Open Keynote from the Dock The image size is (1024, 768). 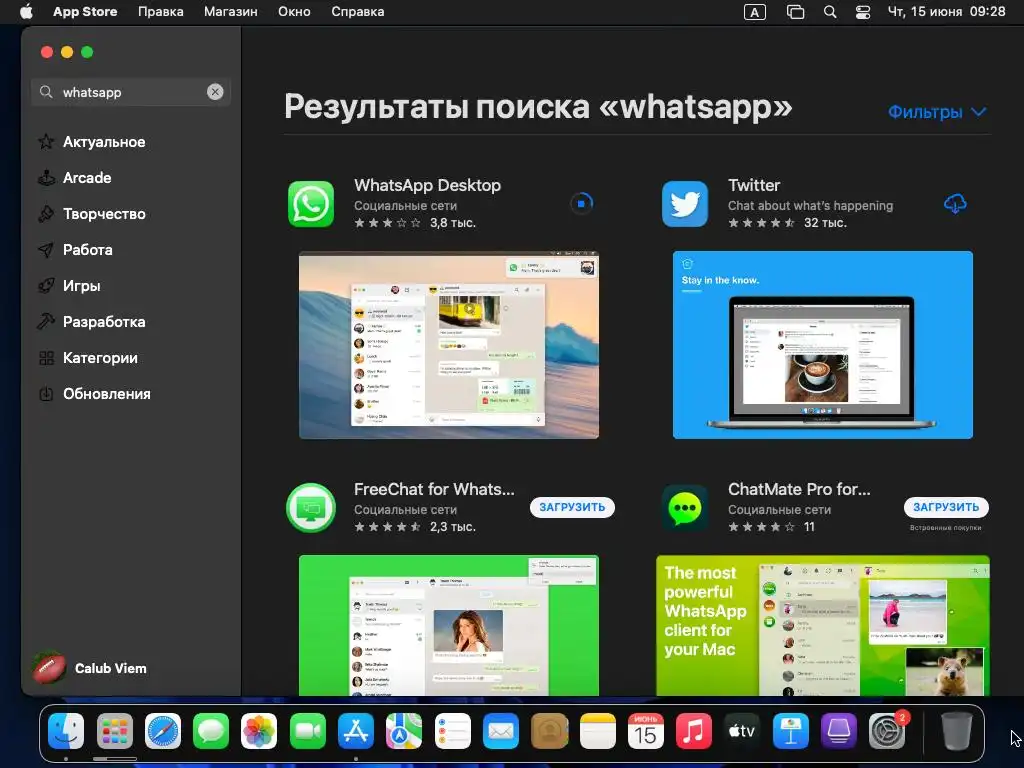coord(790,731)
